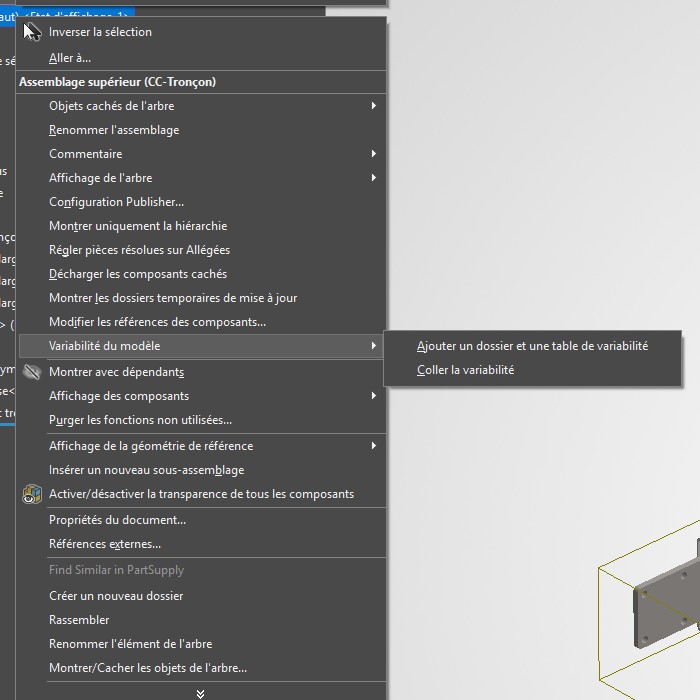This screenshot has width=700, height=700.
Task: Open Modifier les références des composants...
Action: pyautogui.click(x=158, y=322)
